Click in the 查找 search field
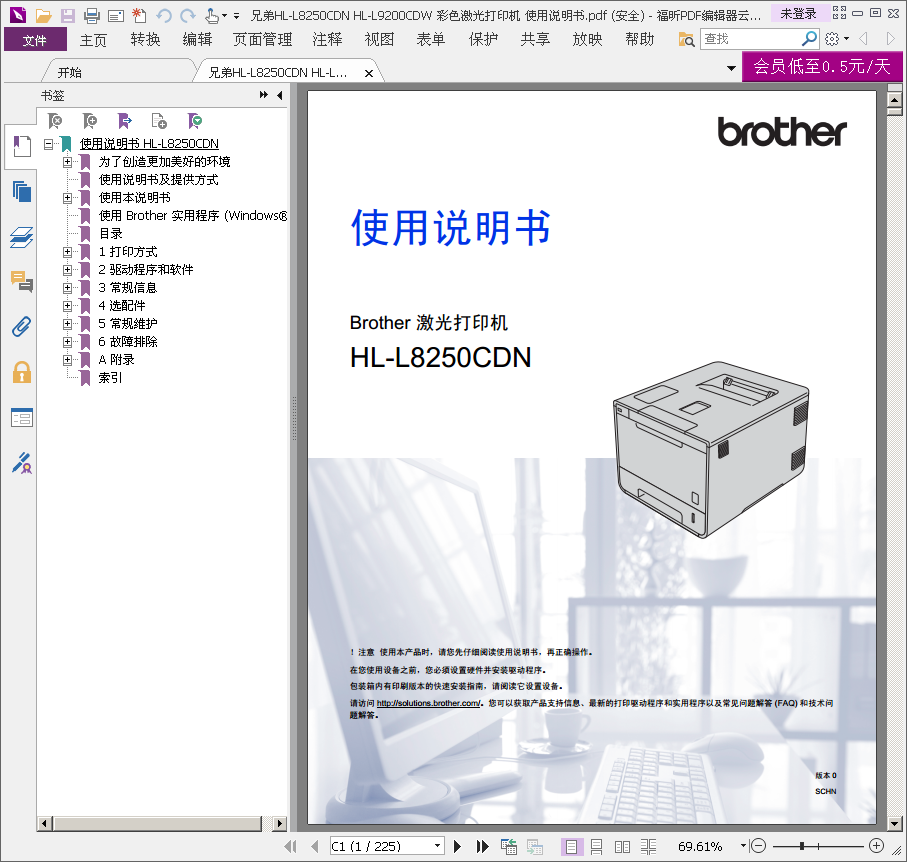The width and height of the screenshot is (907, 862). click(751, 39)
